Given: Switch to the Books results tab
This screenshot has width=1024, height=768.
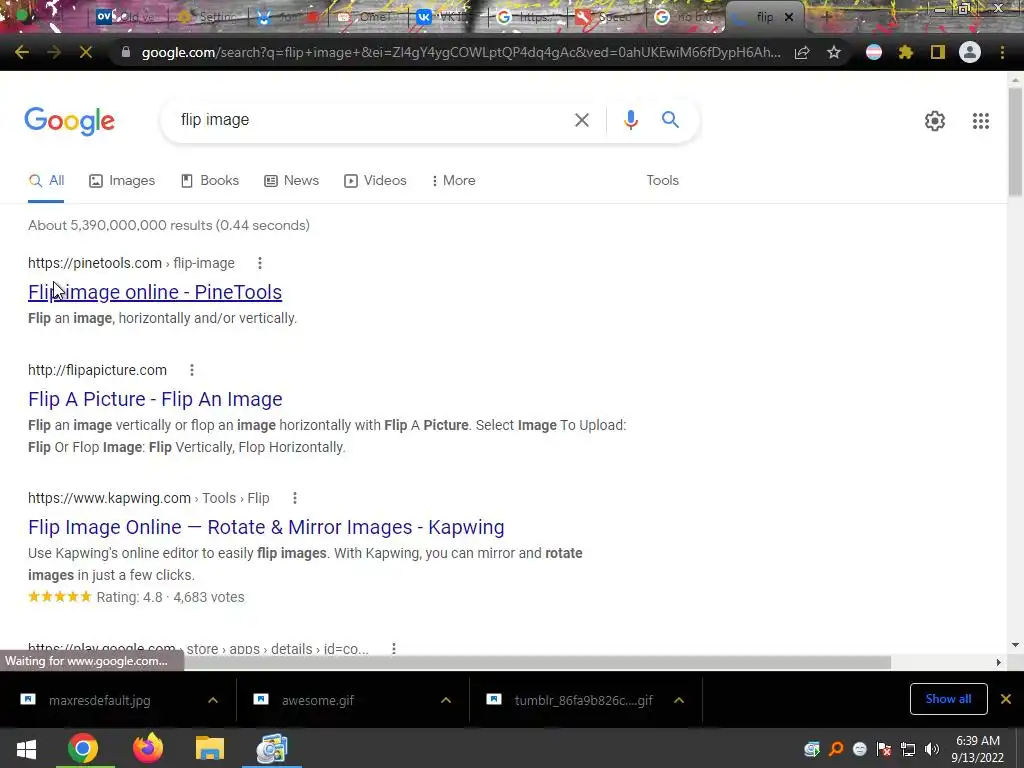Looking at the screenshot, I should (x=210, y=181).
